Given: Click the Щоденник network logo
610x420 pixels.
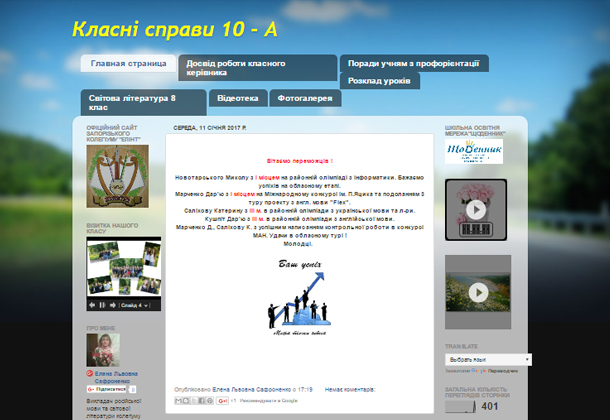Looking at the screenshot, I should click(x=474, y=150).
